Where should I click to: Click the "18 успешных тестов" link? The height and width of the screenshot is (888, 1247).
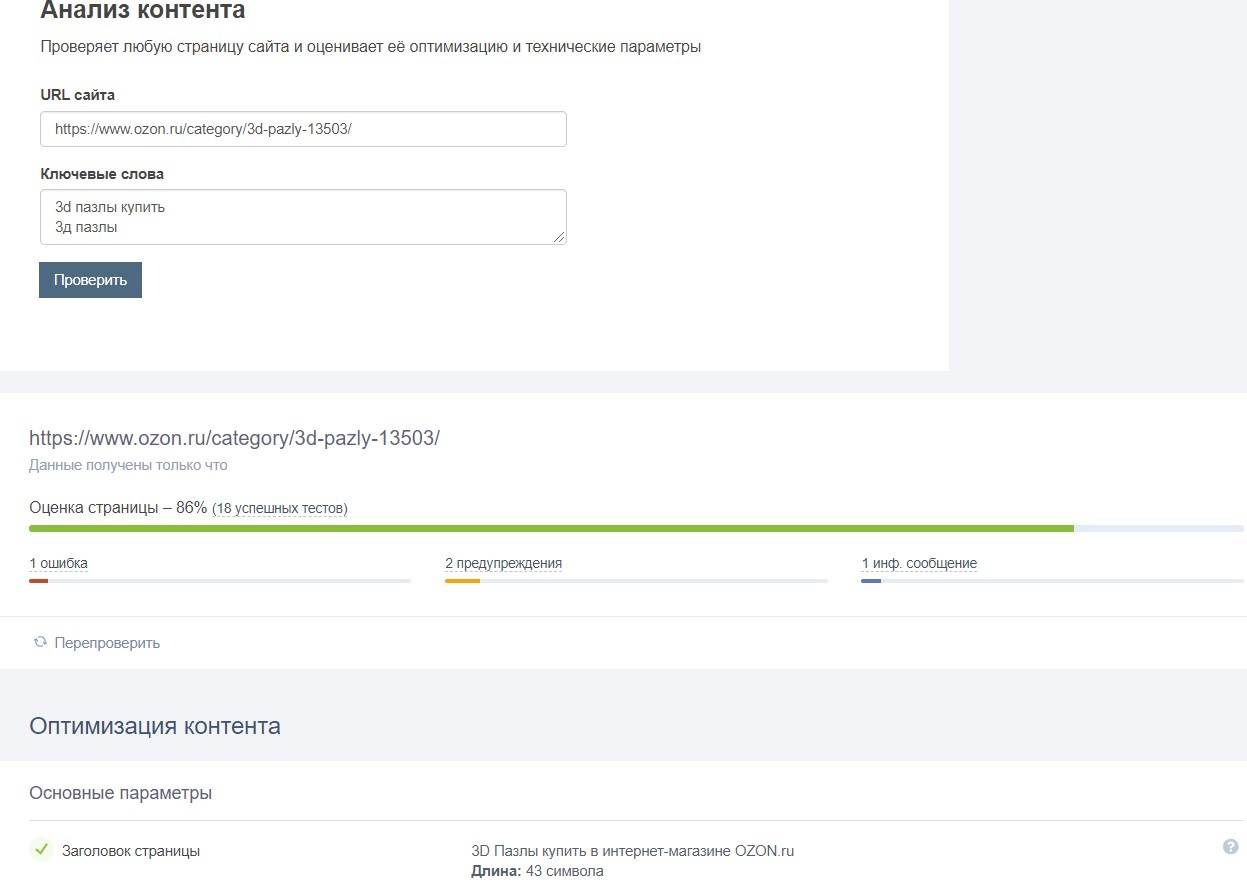click(x=280, y=509)
